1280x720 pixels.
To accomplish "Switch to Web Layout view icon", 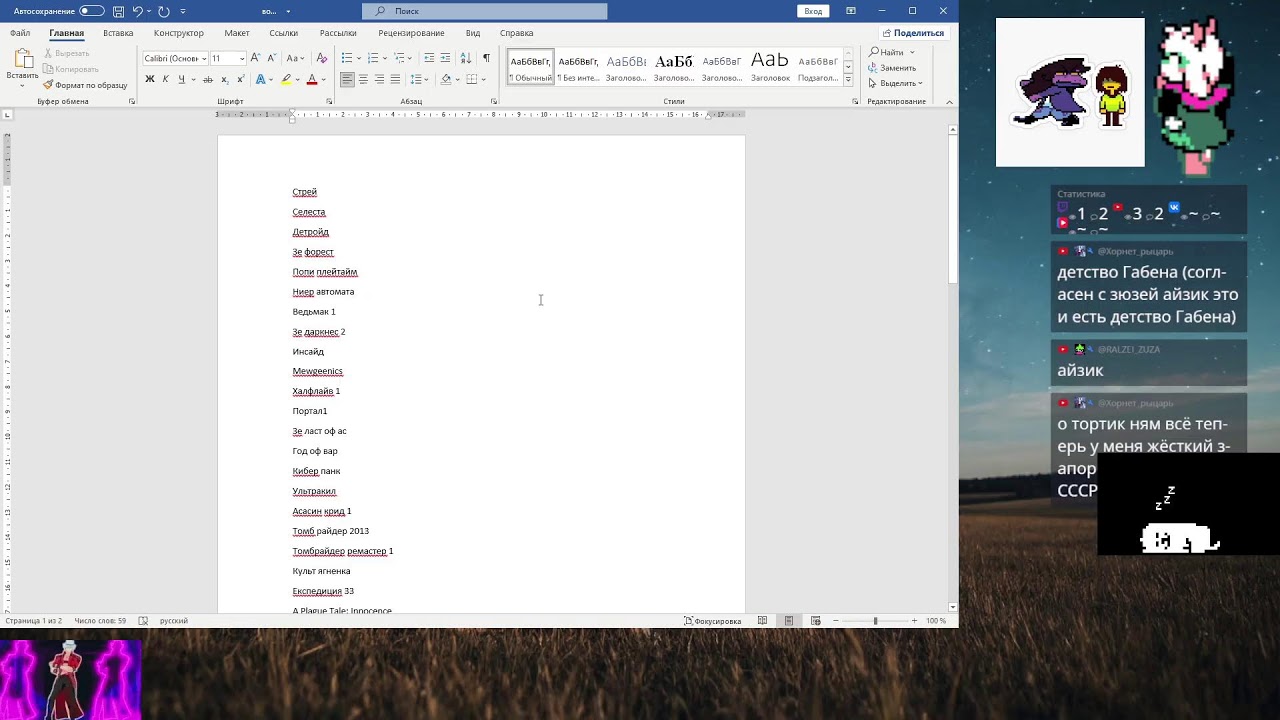I will 816,621.
